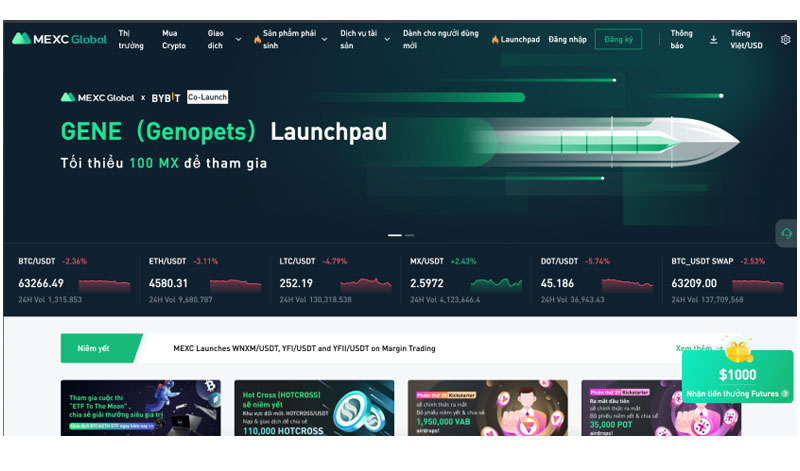The height and width of the screenshot is (471, 800).
Task: Click the price 252.19
Action: pyautogui.click(x=296, y=283)
